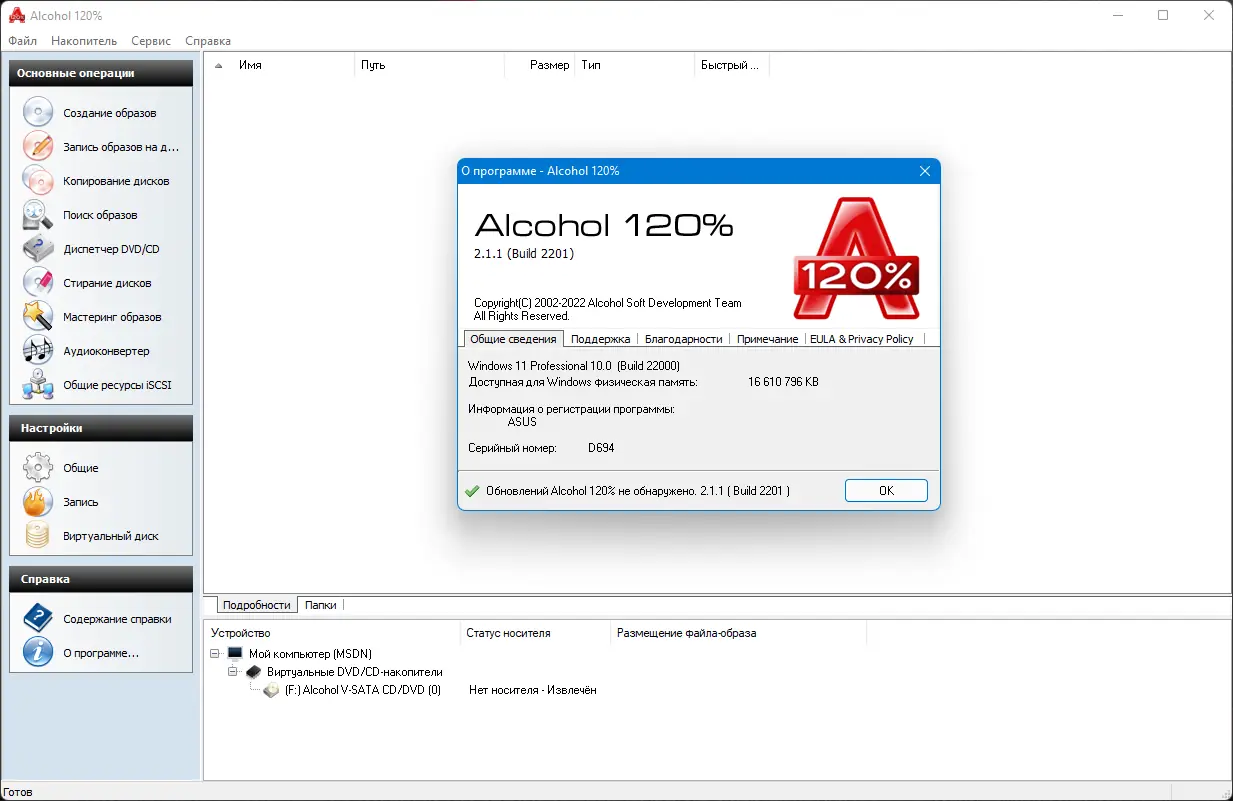Viewport: 1233px width, 801px height.
Task: Open Аудиоконвертер link
Action: (x=106, y=351)
